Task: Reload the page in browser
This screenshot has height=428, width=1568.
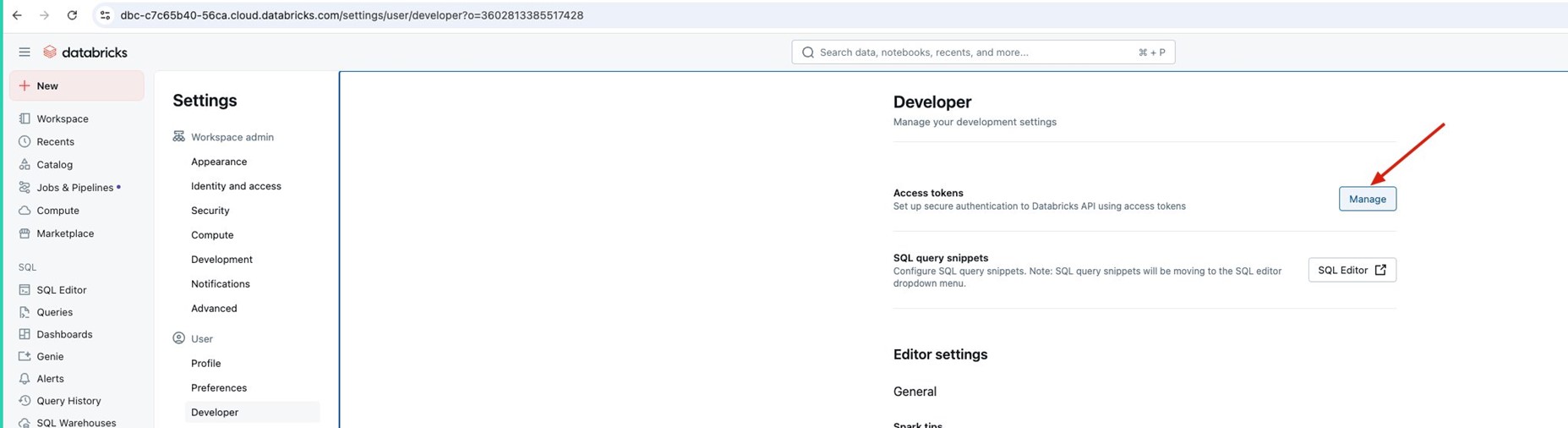Action: pyautogui.click(x=72, y=15)
